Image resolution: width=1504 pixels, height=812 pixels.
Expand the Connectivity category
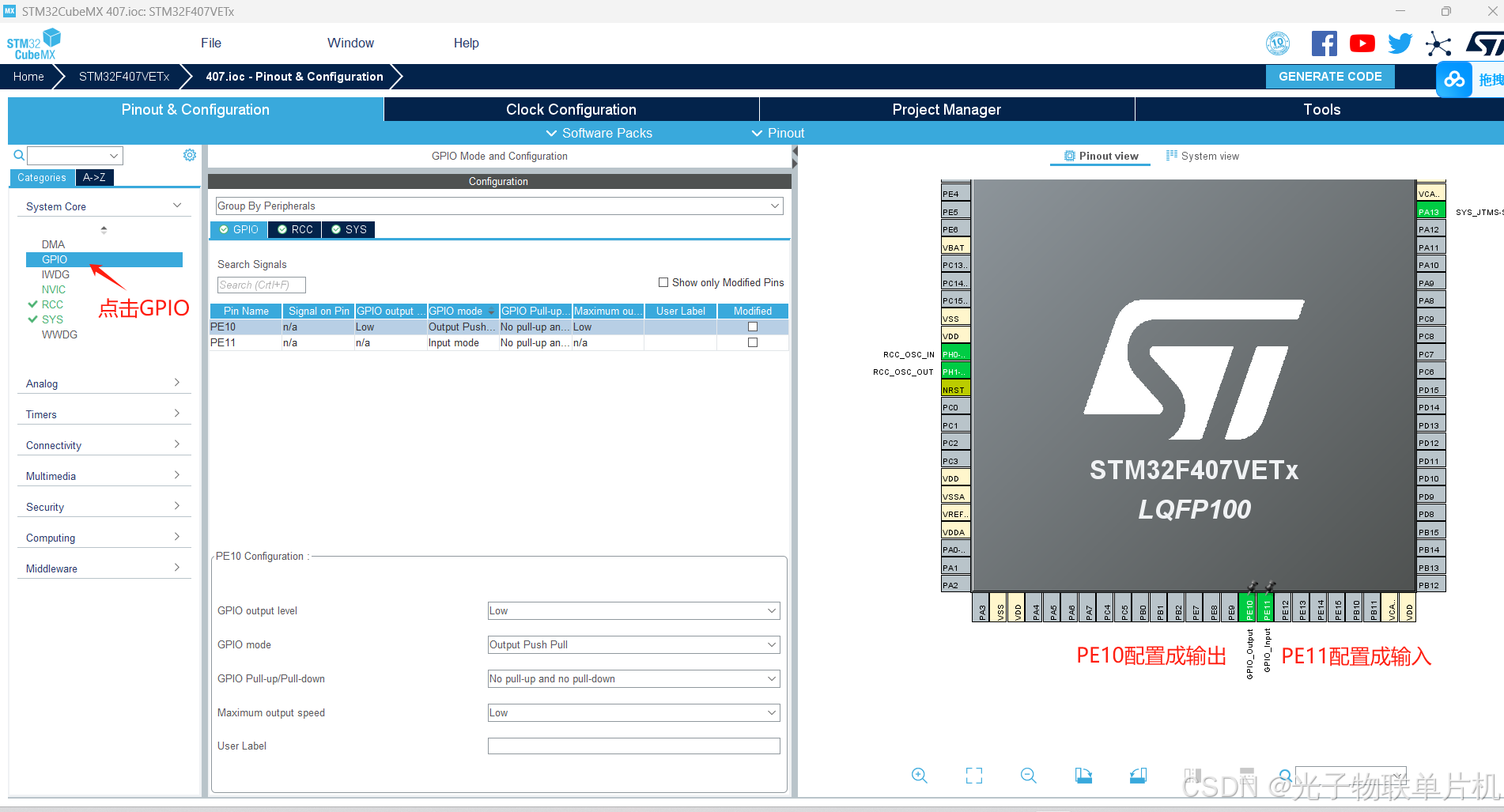(x=104, y=445)
